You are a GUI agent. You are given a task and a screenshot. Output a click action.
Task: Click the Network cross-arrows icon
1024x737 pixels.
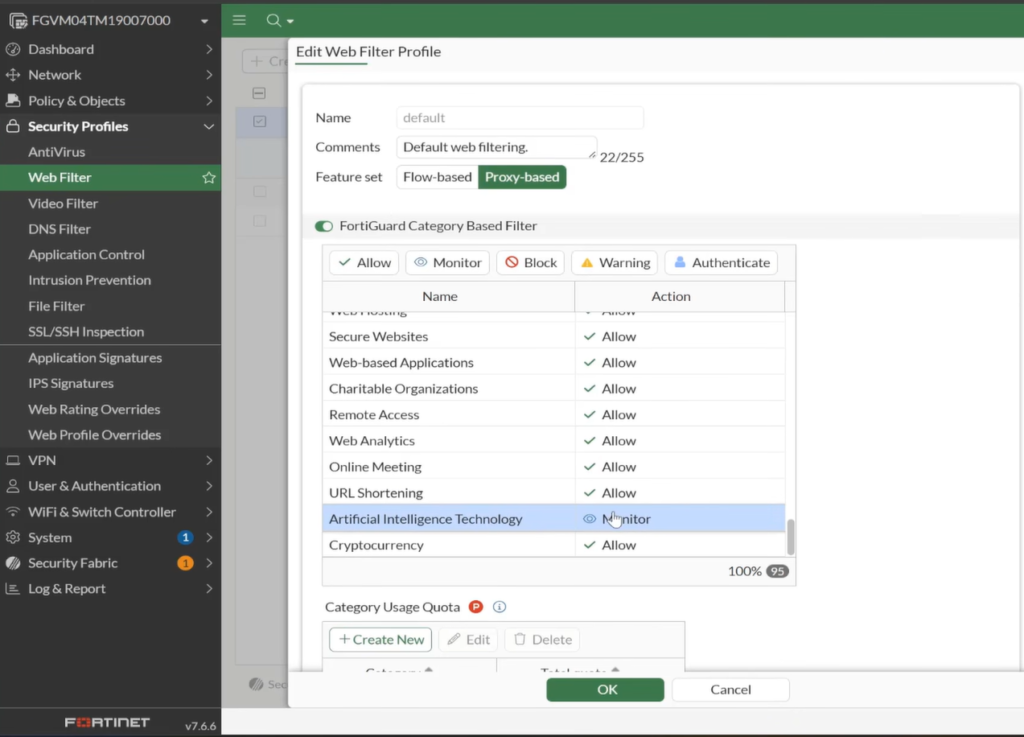[x=12, y=74]
